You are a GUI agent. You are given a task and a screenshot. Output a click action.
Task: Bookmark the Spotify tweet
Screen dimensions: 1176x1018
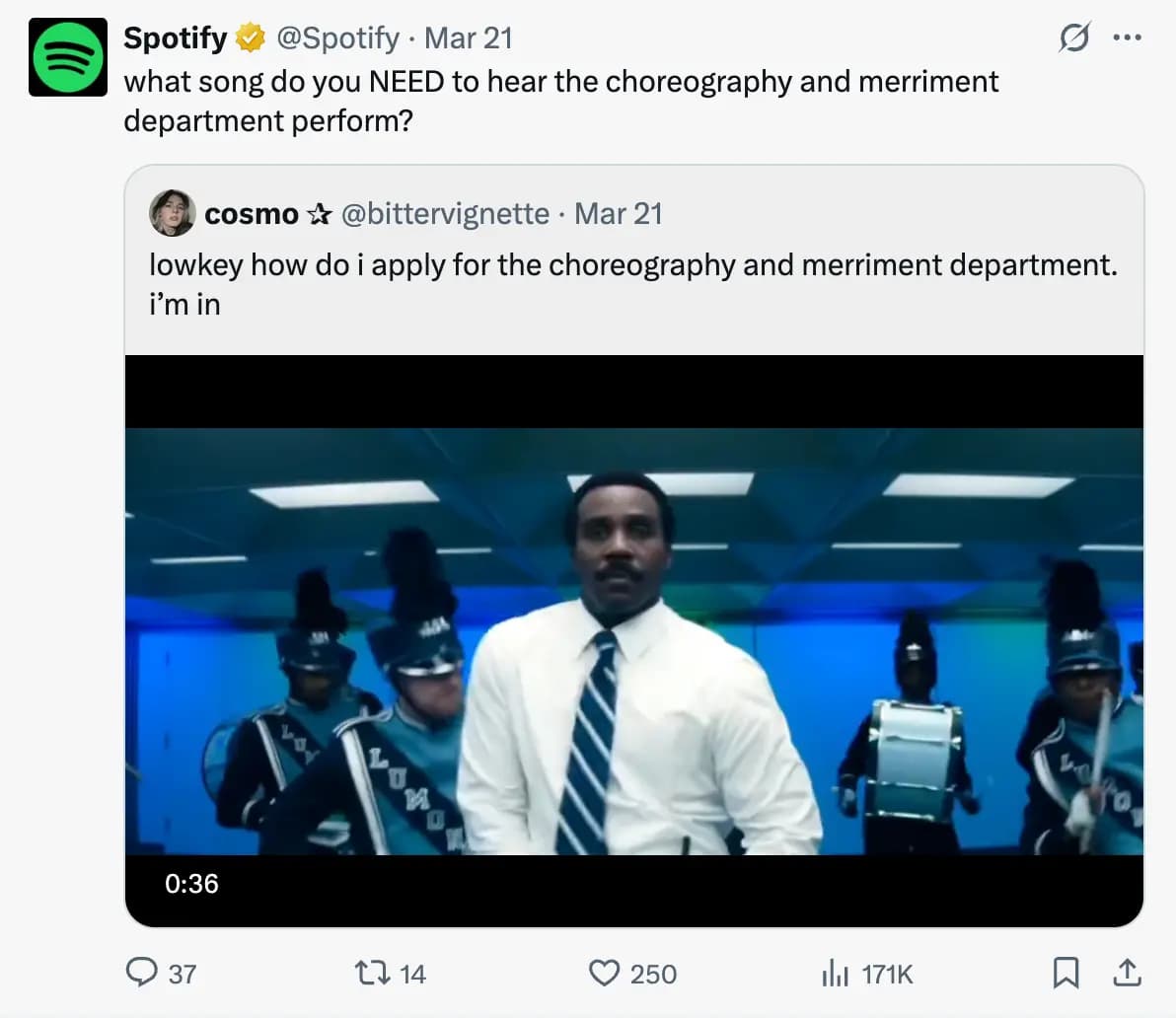(x=1066, y=974)
